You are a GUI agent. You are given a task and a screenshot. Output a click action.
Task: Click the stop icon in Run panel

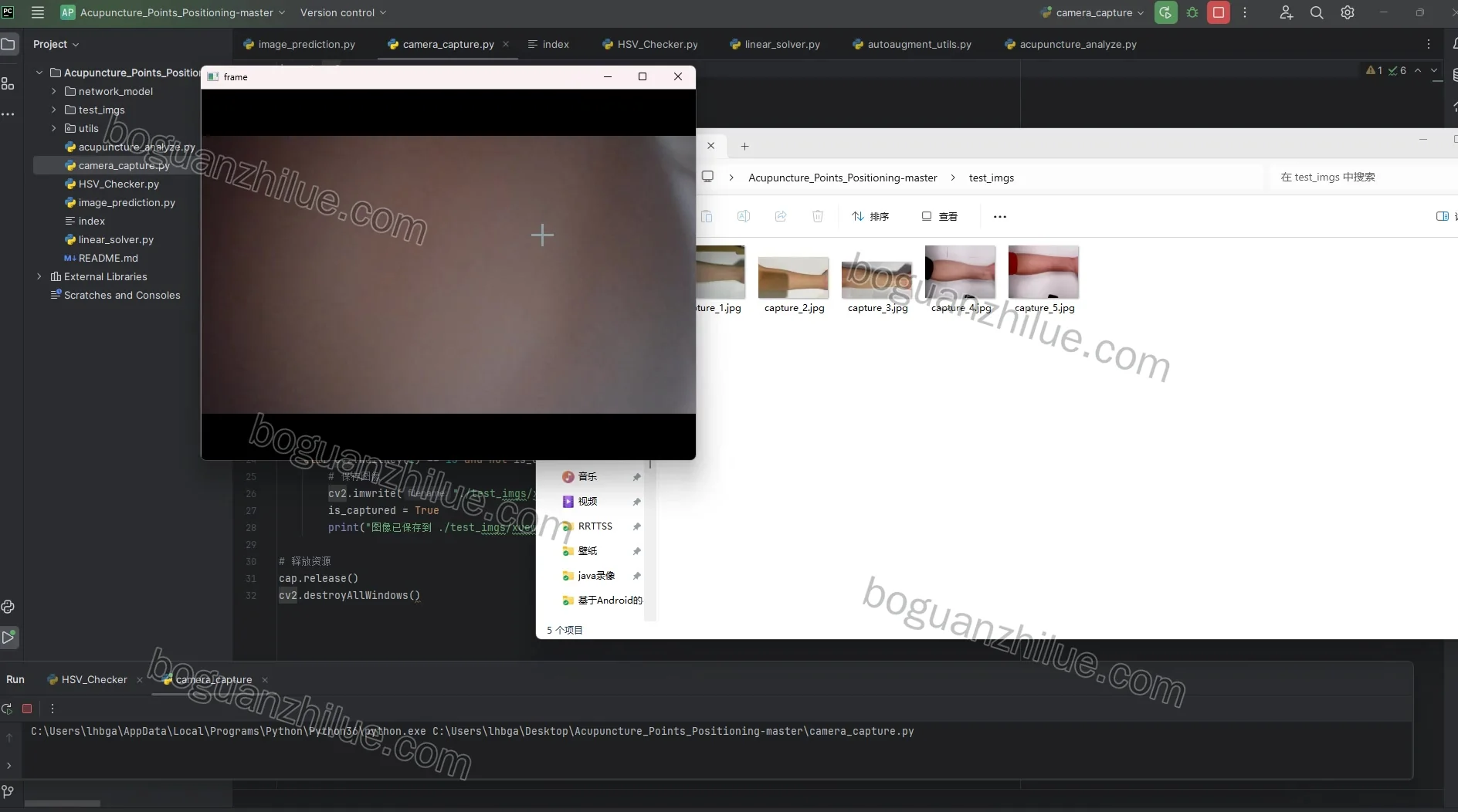click(x=27, y=709)
